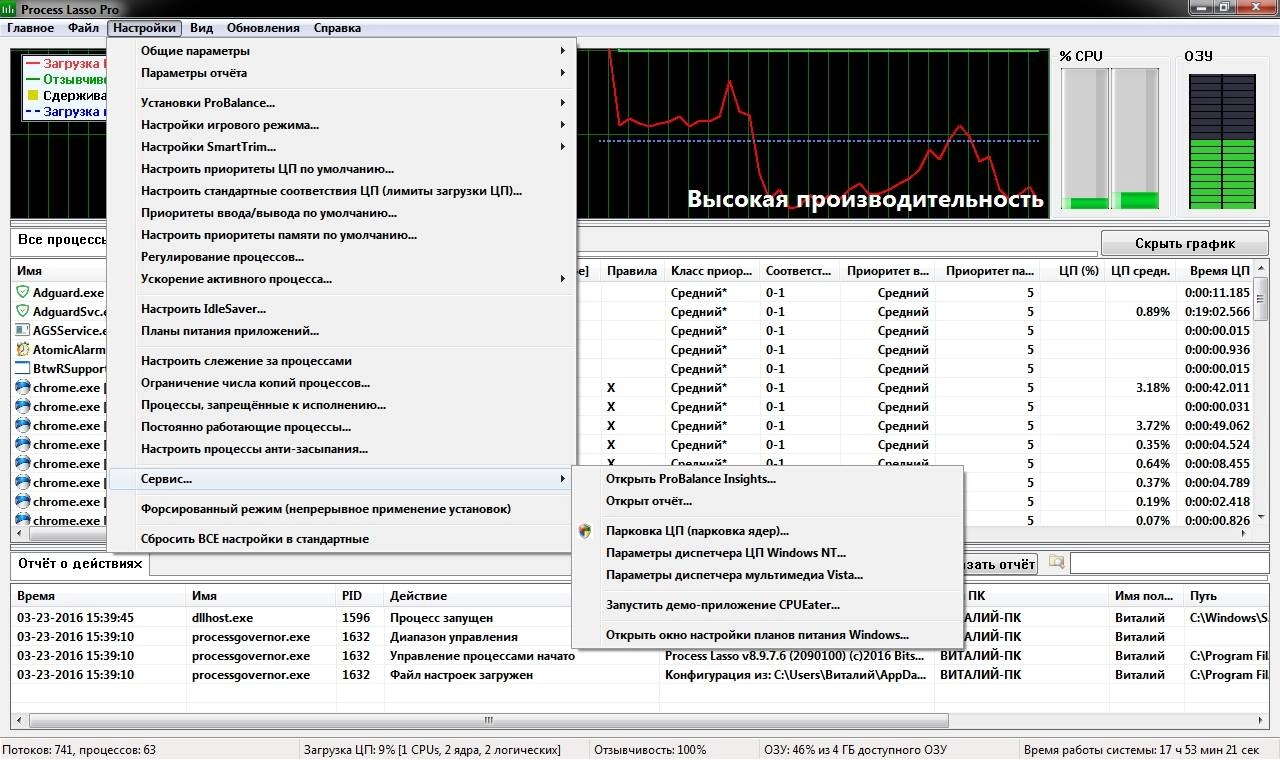Select Запустить демо-приложение CPUEater
This screenshot has height=760, width=1280.
(x=767, y=605)
